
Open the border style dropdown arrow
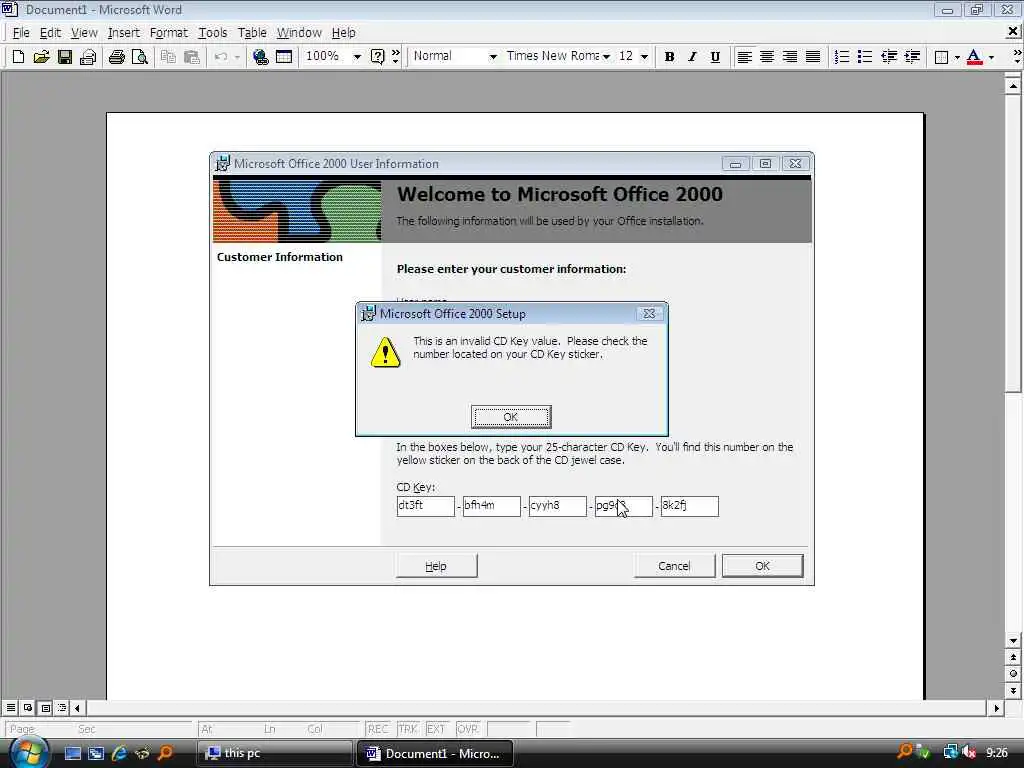click(957, 57)
